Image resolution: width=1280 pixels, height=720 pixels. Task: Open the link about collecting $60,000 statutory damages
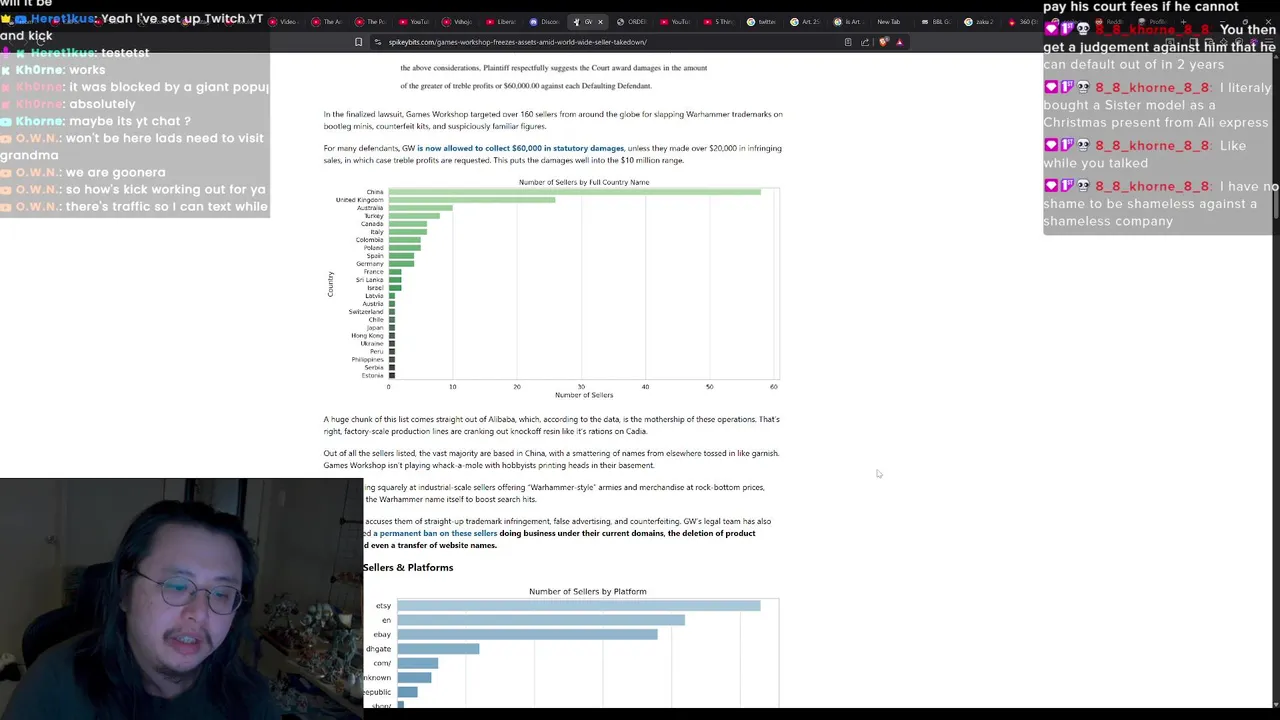point(520,148)
